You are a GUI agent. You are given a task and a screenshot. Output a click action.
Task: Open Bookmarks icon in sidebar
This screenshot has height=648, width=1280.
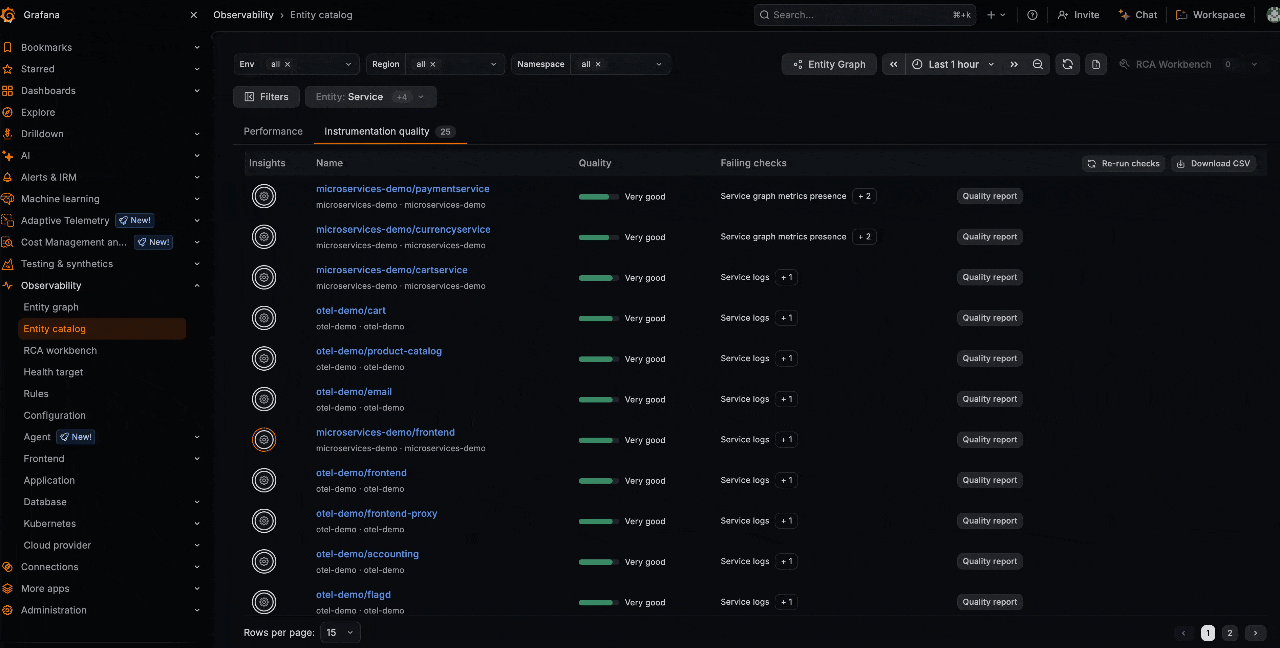click(8, 47)
